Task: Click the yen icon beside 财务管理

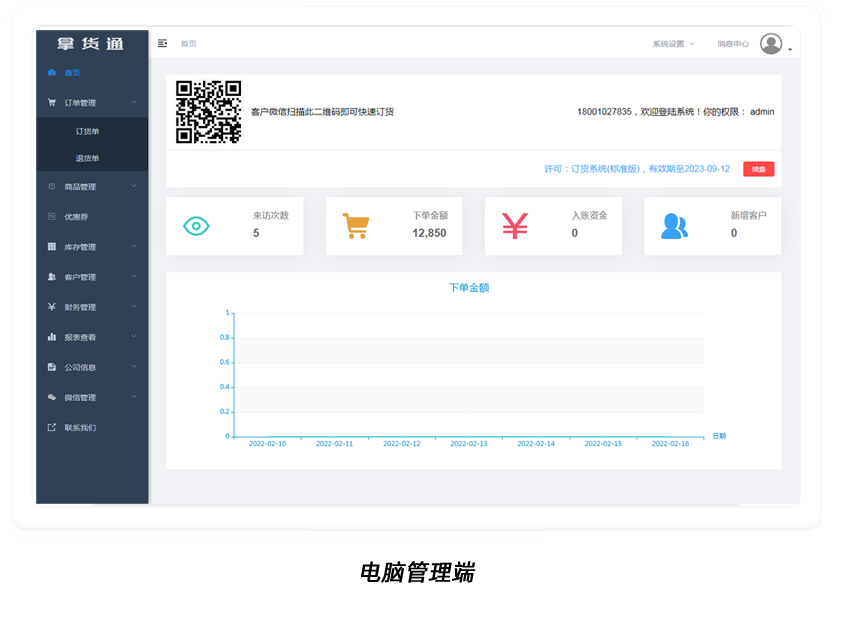Action: click(51, 307)
